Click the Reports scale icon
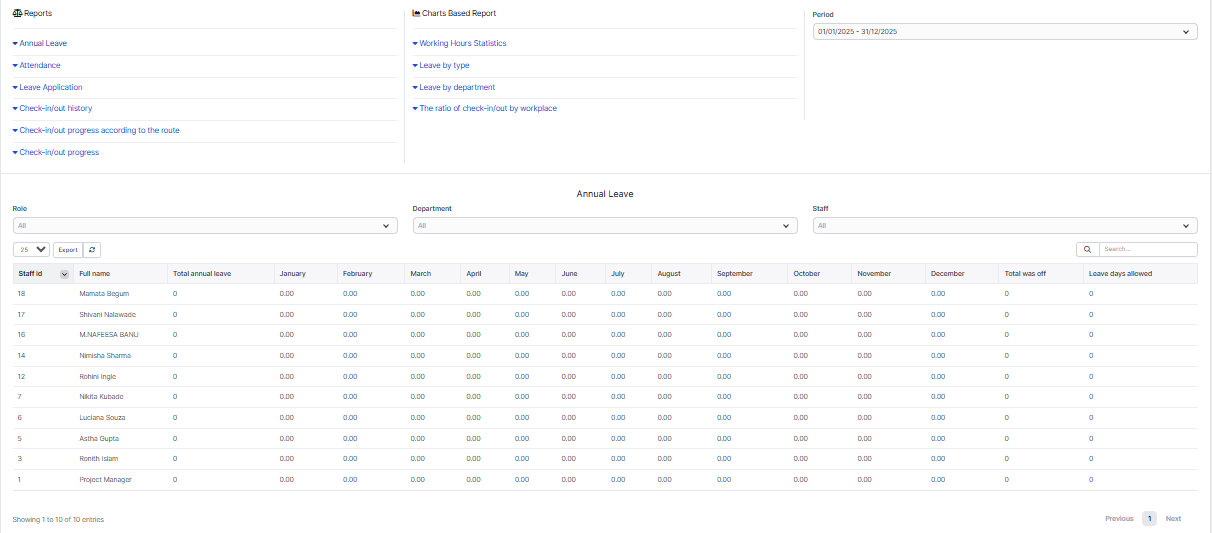 point(17,14)
